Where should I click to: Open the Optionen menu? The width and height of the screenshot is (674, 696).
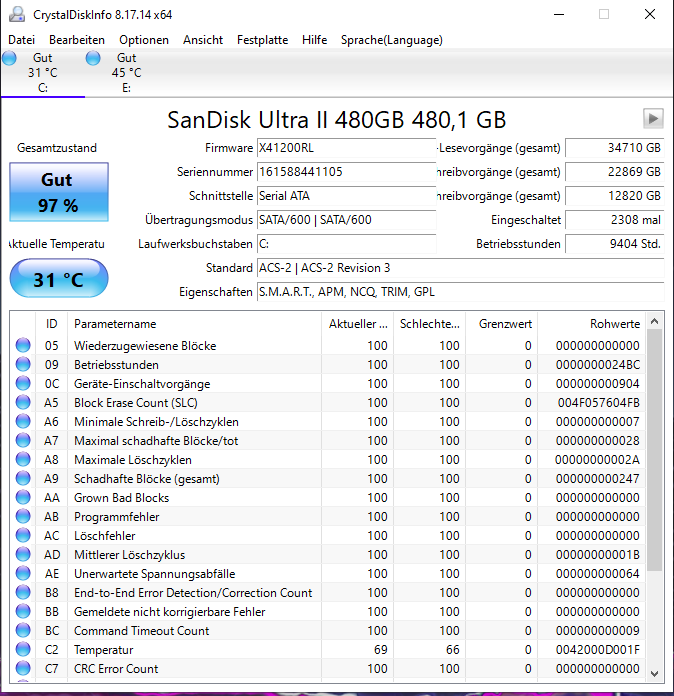pos(144,40)
